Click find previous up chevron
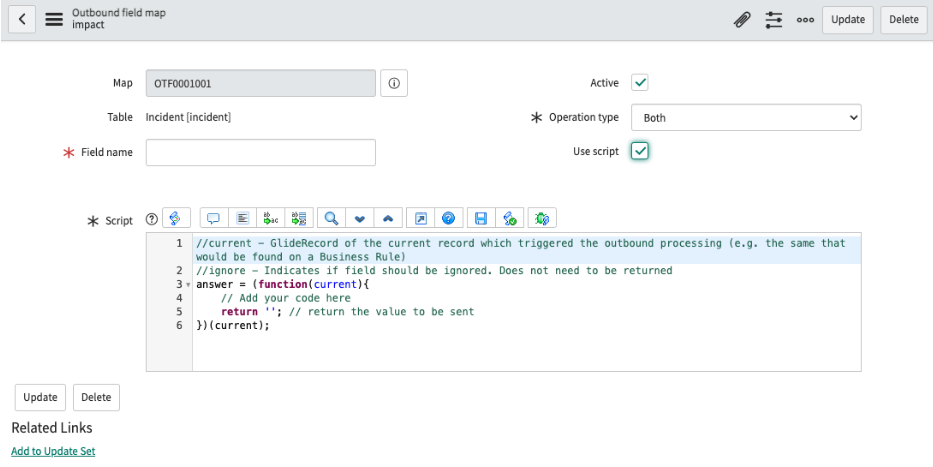This screenshot has width=933, height=467. (x=388, y=218)
